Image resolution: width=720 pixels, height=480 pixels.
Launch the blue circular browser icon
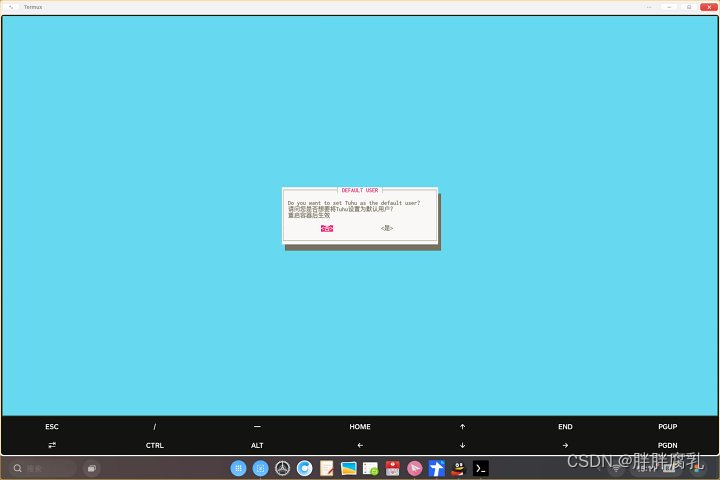[304, 469]
